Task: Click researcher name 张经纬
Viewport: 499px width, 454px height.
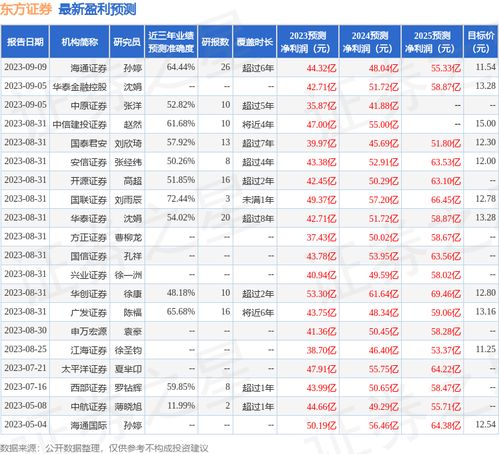Action: [x=128, y=162]
